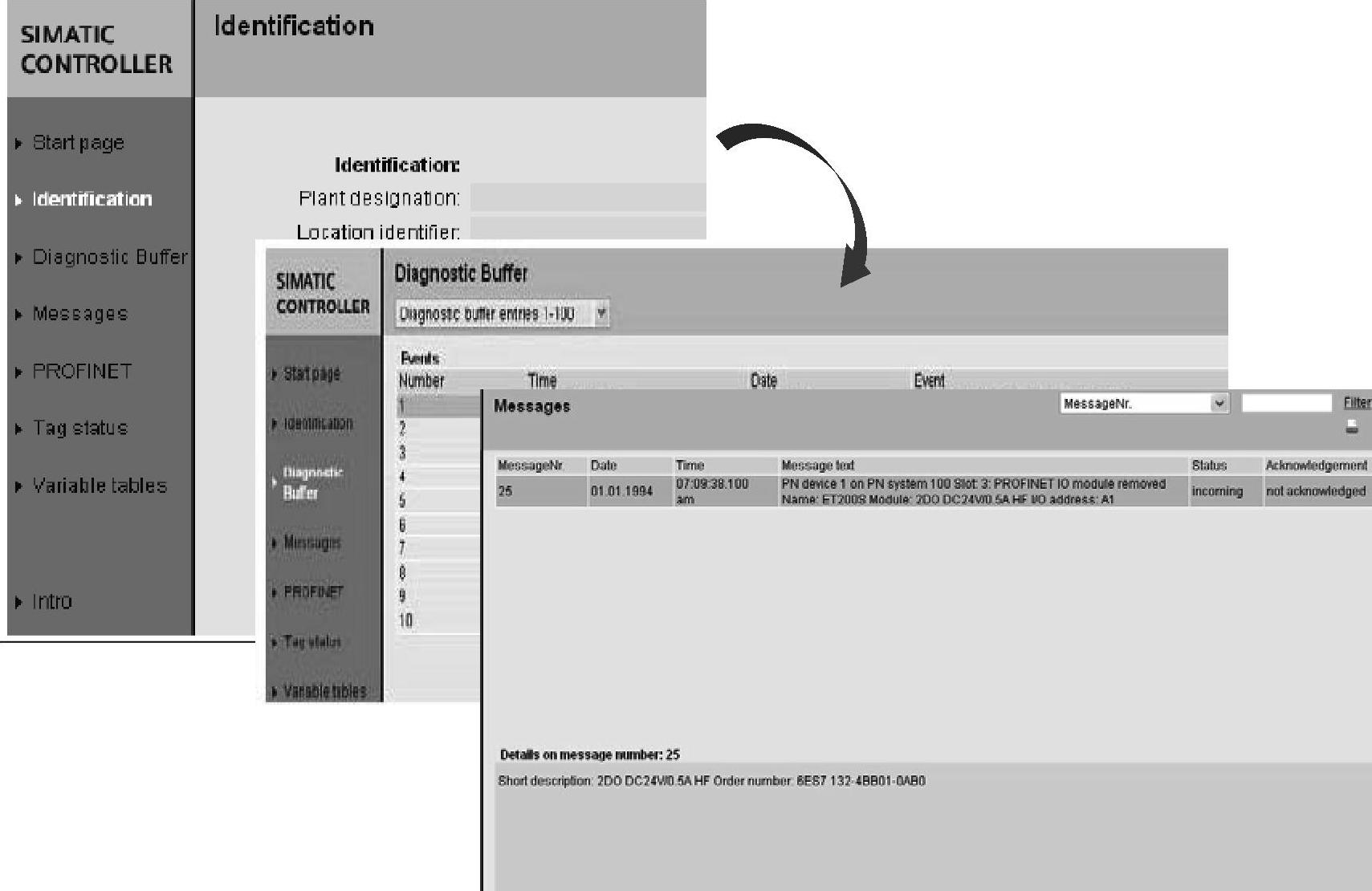The image size is (1372, 891).
Task: Click the print icon in Messages window
Action: (1352, 427)
